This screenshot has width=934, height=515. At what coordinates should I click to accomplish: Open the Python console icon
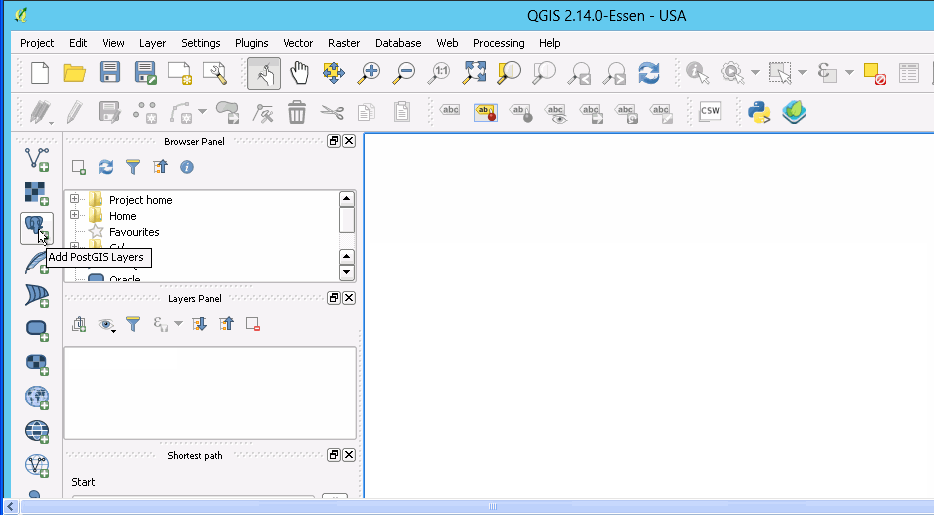pos(759,111)
